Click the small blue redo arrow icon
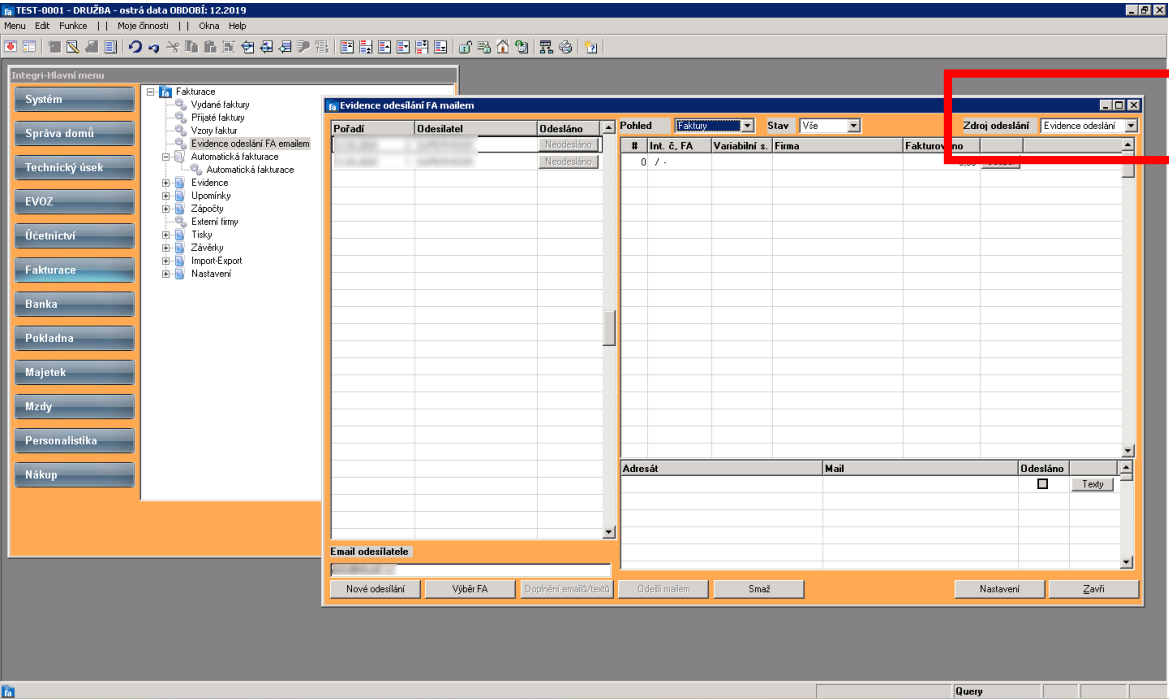The width and height of the screenshot is (1169, 699). point(154,48)
